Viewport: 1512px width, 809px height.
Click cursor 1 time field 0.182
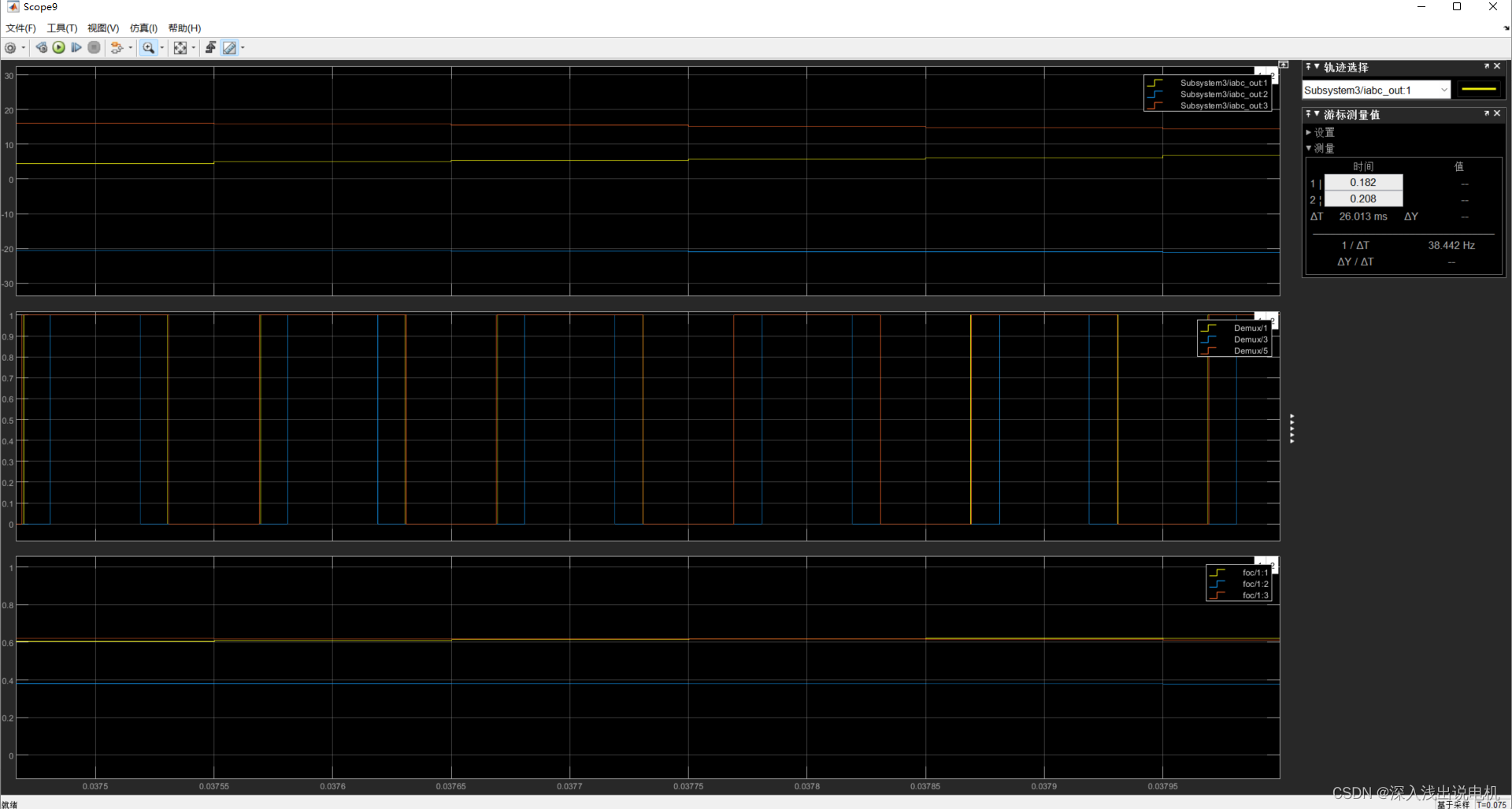(x=1363, y=182)
